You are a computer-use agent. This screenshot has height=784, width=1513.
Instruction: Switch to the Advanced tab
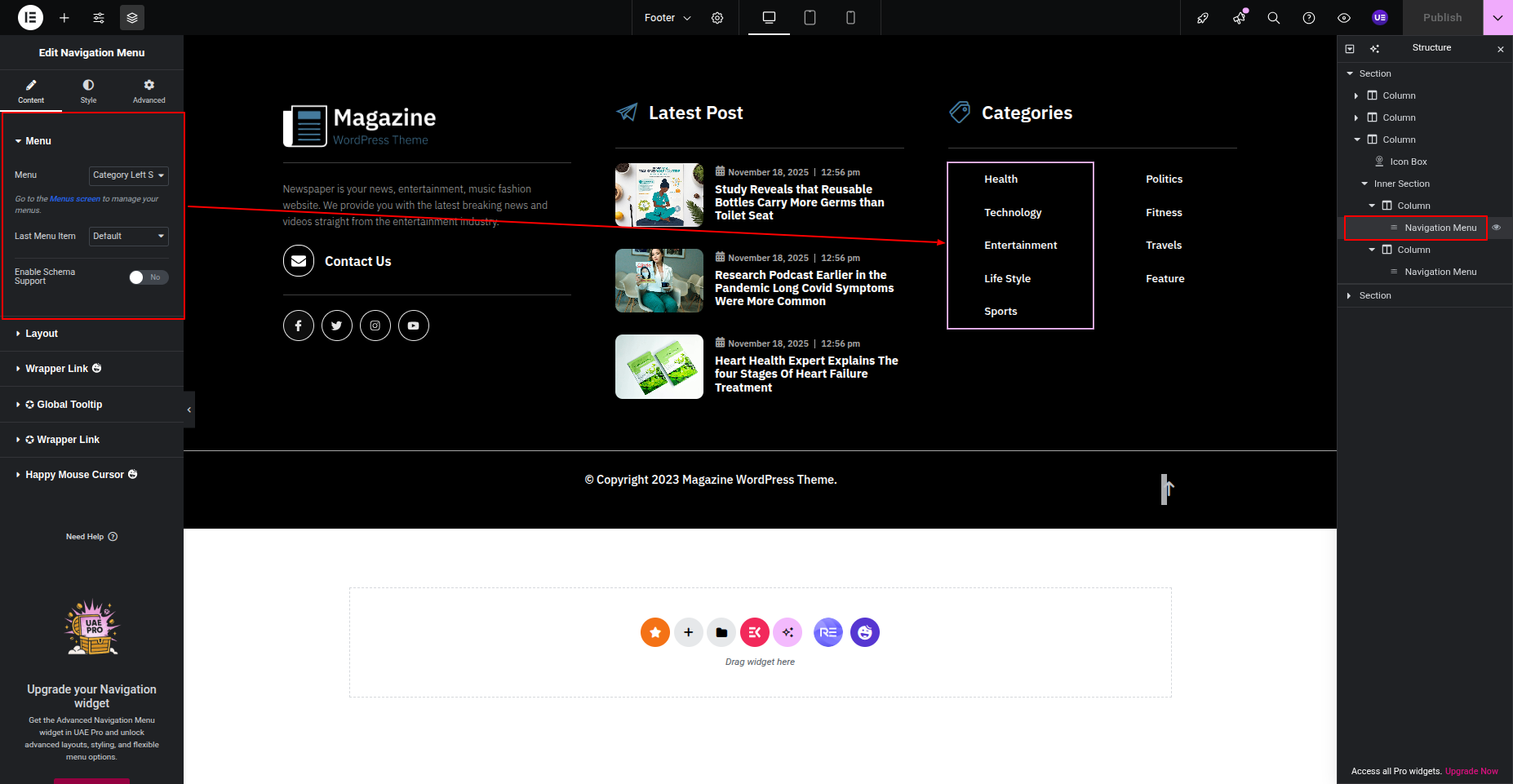[x=149, y=91]
